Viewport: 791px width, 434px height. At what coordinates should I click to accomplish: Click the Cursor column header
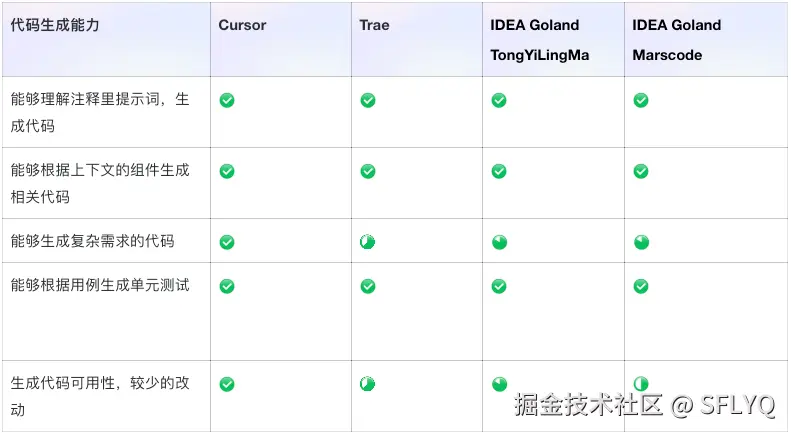pyautogui.click(x=242, y=25)
